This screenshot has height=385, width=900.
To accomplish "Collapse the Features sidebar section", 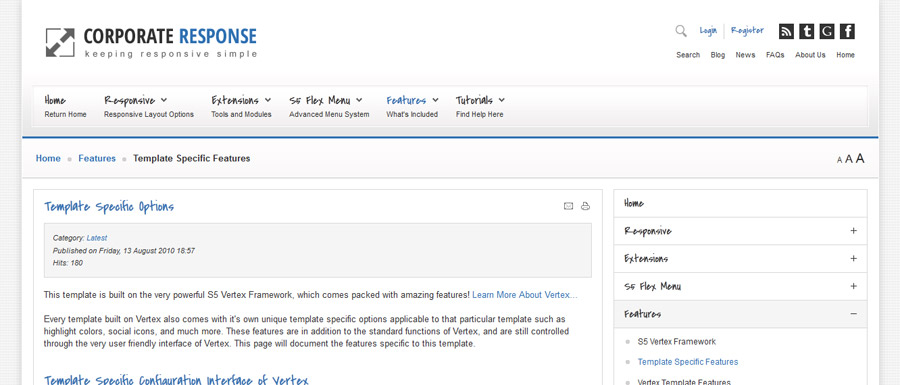I will (853, 314).
